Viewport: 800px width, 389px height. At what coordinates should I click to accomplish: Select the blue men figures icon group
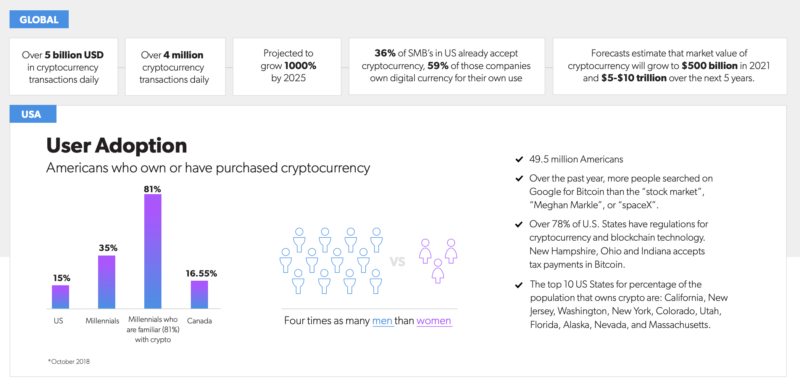click(331, 260)
